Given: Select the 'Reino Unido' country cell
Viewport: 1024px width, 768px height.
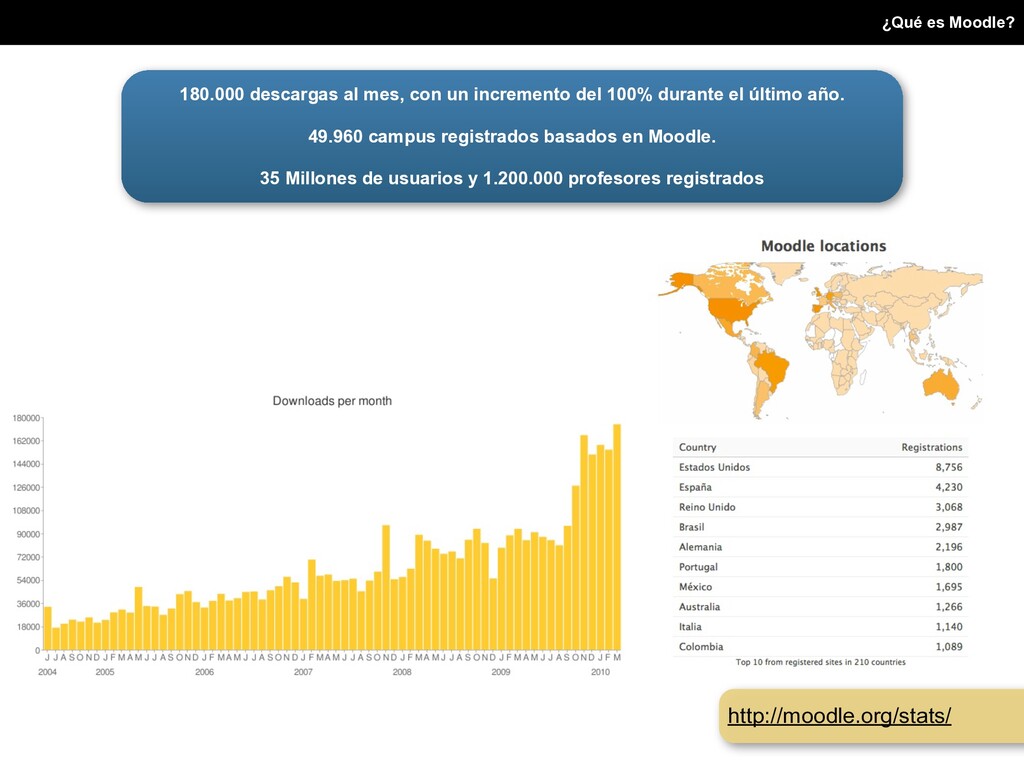Looking at the screenshot, I should coord(707,507).
